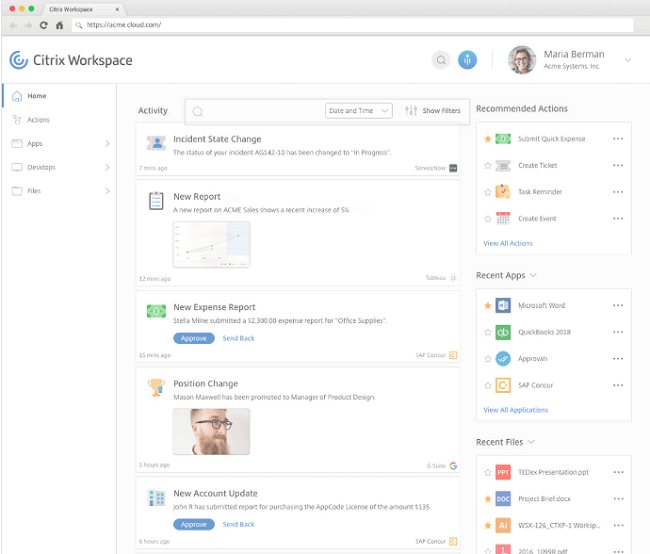The height and width of the screenshot is (554, 650).
Task: Click the Citrix Workspace logo
Action: (71, 60)
